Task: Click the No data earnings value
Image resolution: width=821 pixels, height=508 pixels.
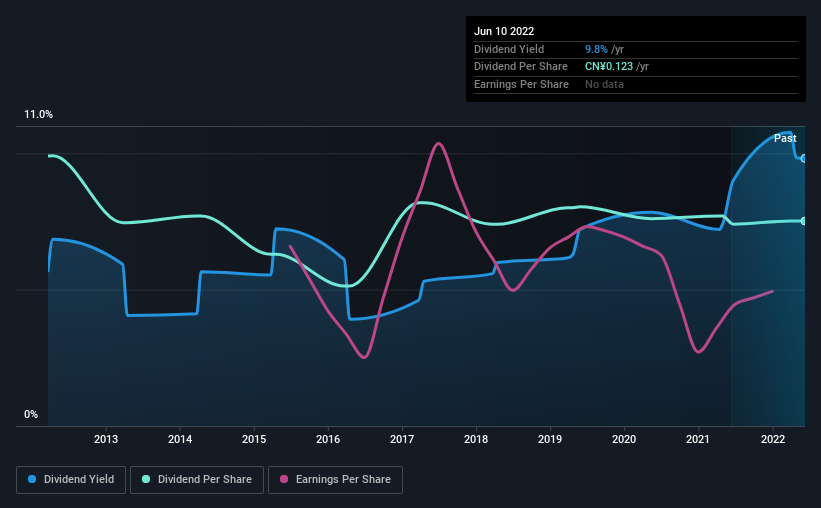Action: pyautogui.click(x=604, y=84)
